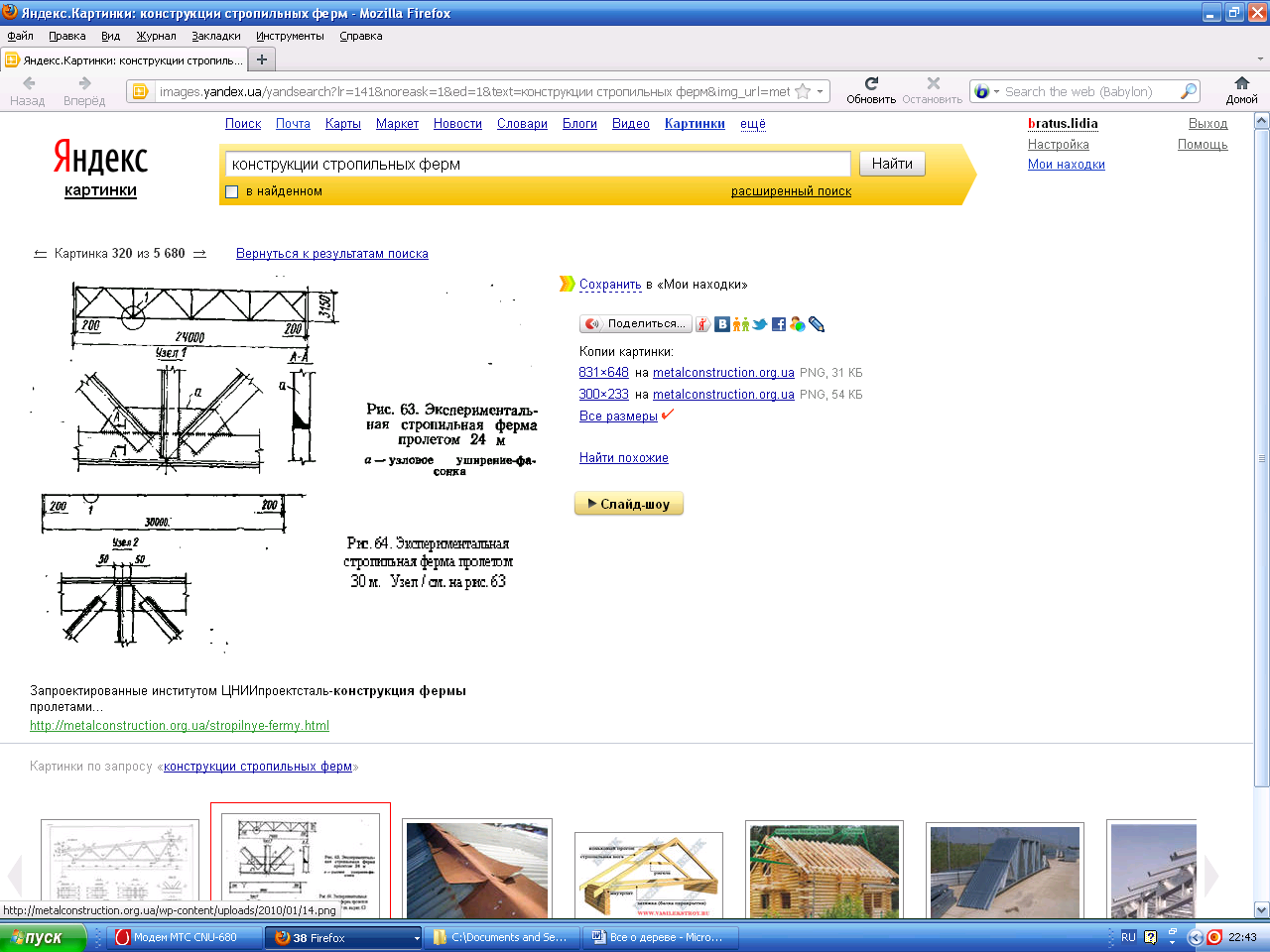Open a new browser tab with the plus button

[262, 59]
